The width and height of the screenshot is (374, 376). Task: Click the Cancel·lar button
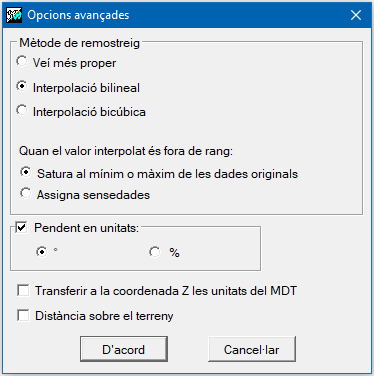pyautogui.click(x=252, y=349)
